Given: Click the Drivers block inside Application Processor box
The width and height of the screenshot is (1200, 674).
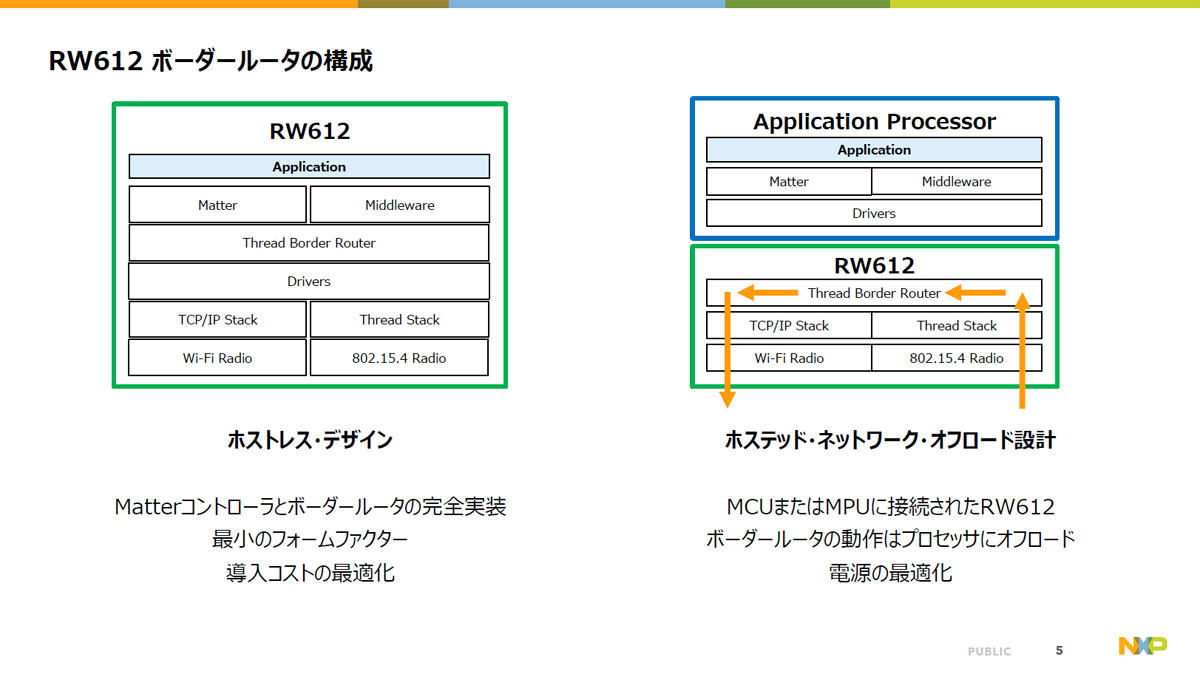Looking at the screenshot, I should tap(874, 213).
